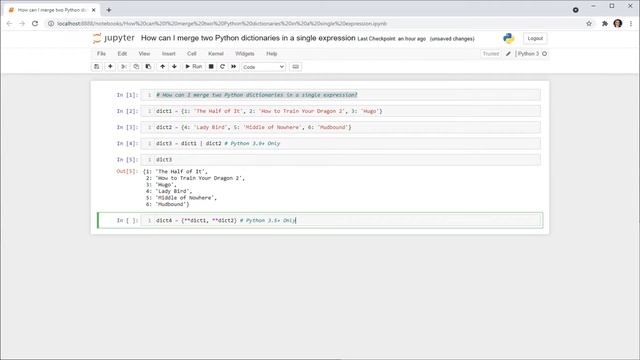Click 'Lady Bird' output line
This screenshot has height=360, width=640.
[173, 191]
